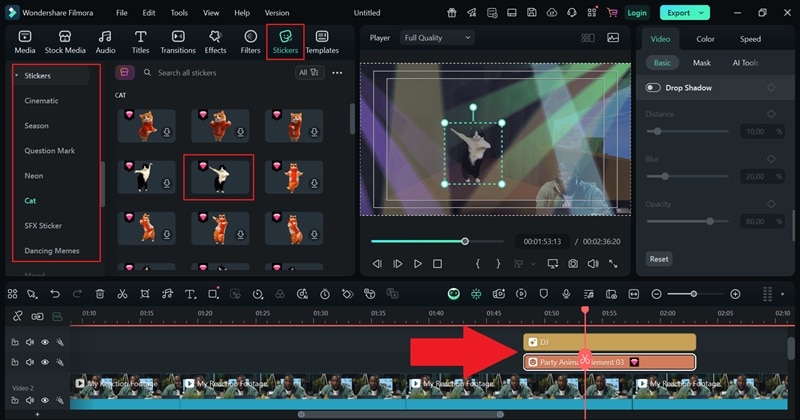Mute the Party Animal track speaker

(30, 362)
